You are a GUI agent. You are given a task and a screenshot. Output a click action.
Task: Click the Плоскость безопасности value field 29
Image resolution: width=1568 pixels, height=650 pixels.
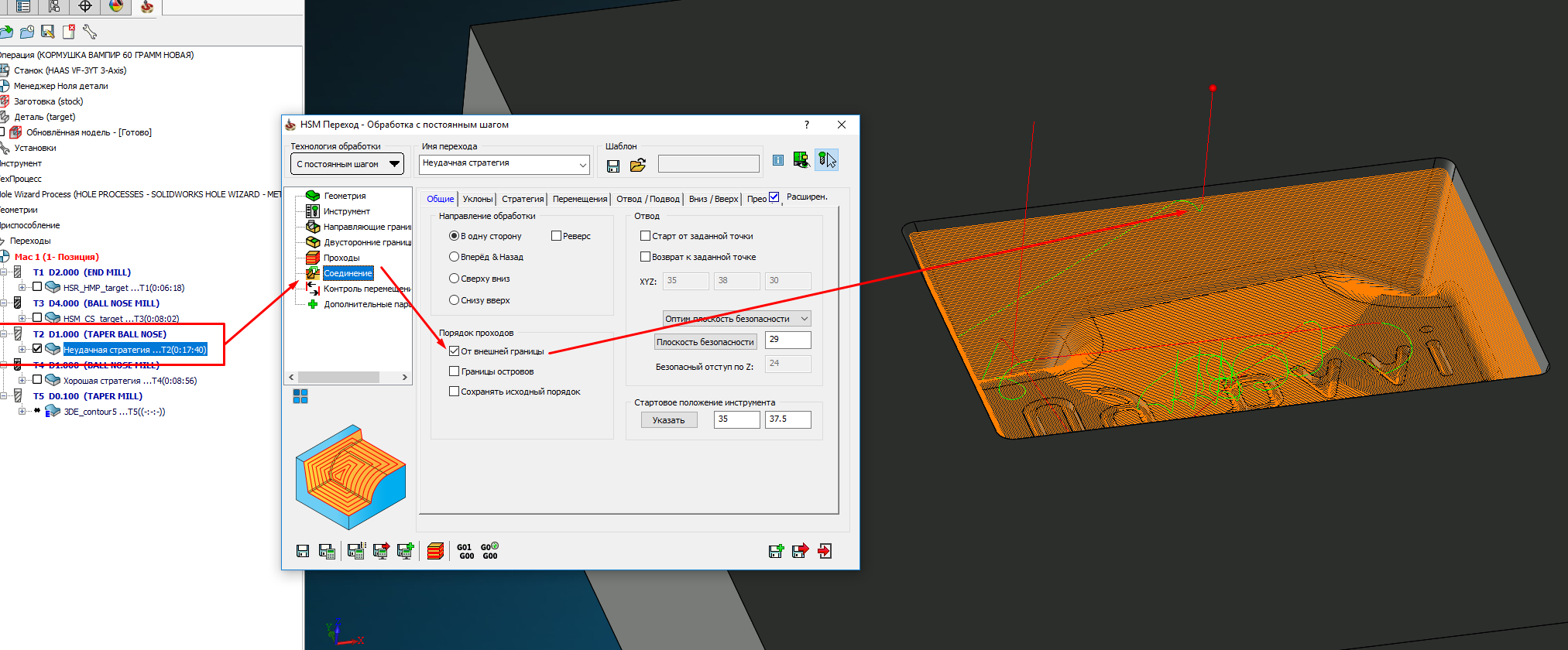(x=788, y=340)
